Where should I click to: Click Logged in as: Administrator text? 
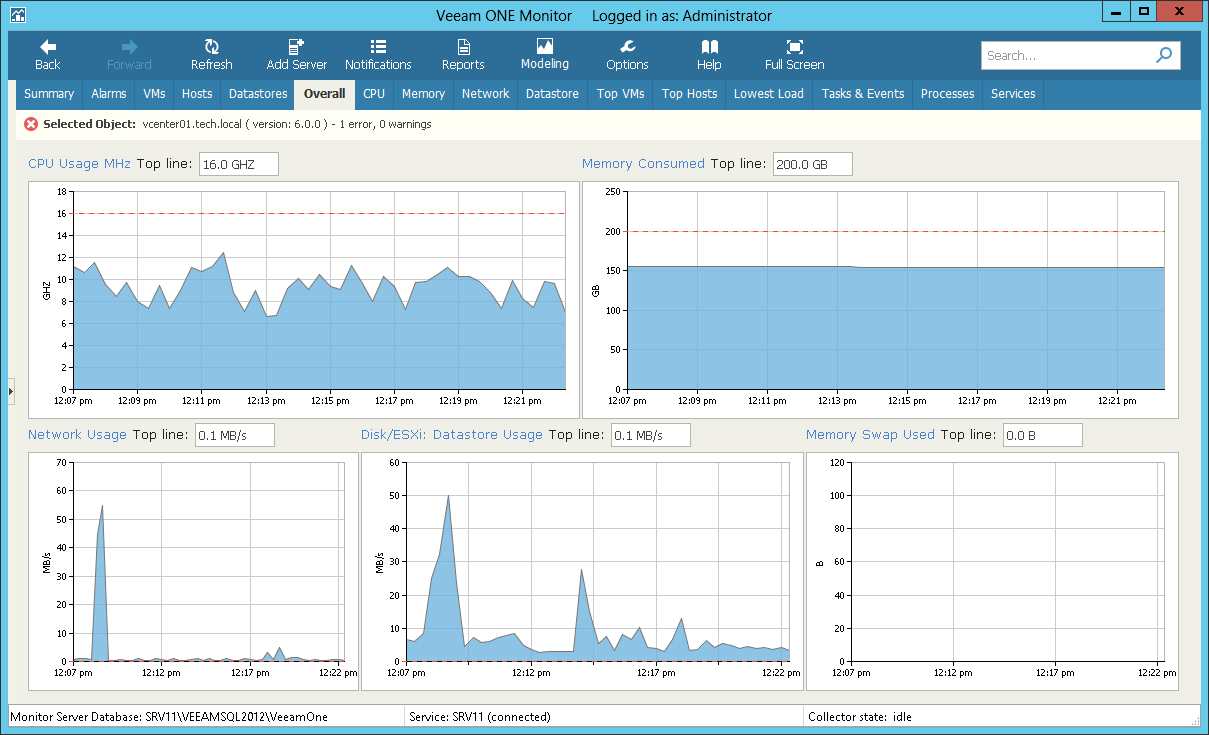(x=682, y=16)
